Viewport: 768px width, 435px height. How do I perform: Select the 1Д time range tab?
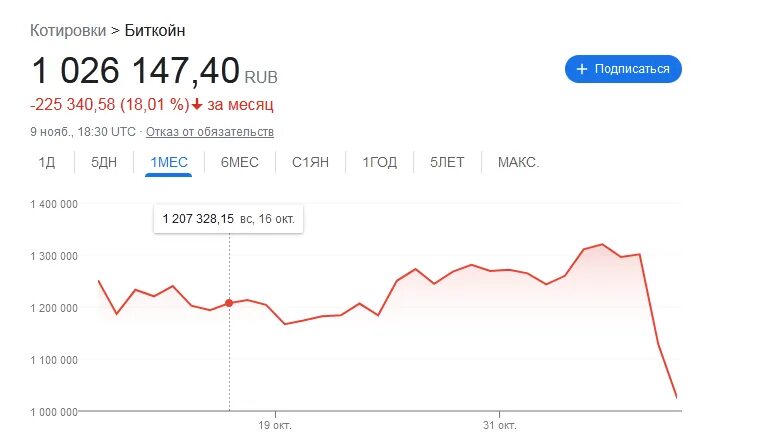(47, 162)
